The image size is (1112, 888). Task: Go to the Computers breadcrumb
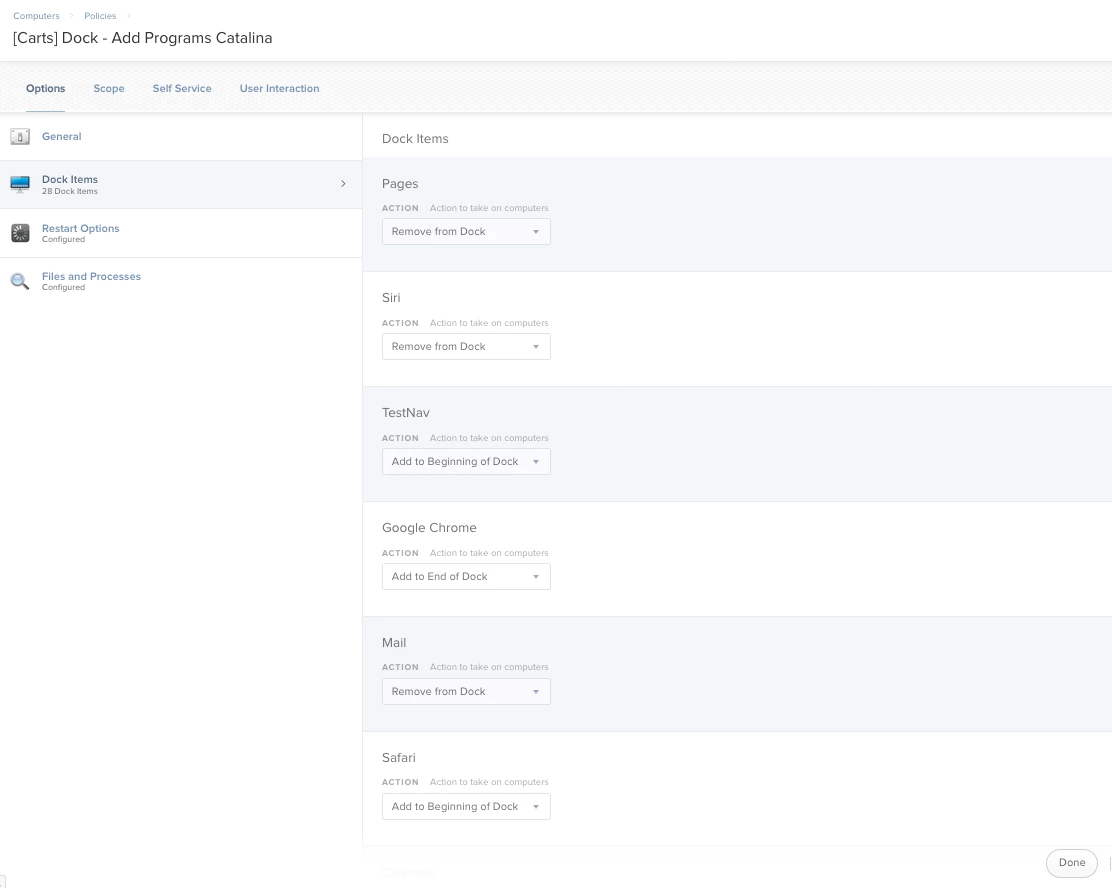[x=36, y=16]
